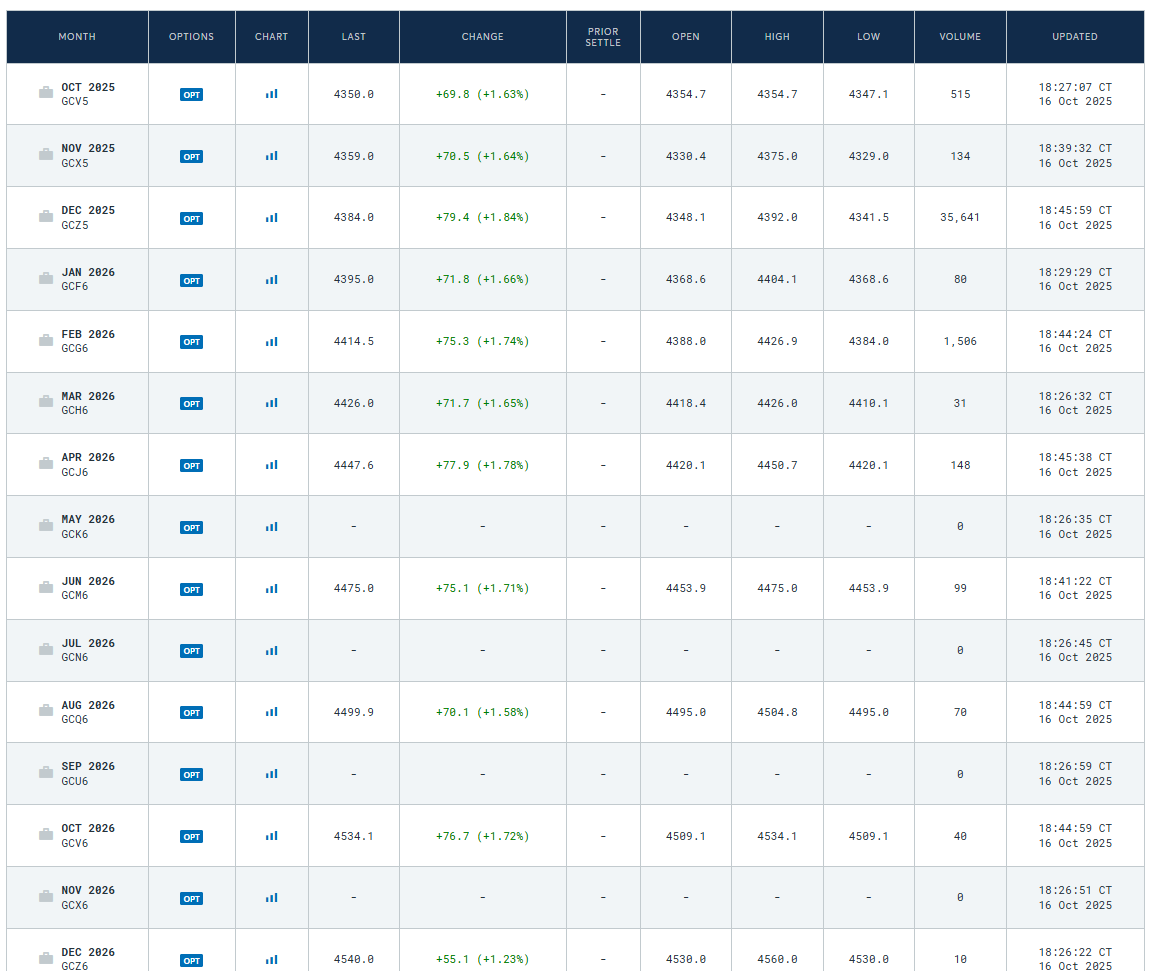The height and width of the screenshot is (971, 1156).
Task: Click the LAST column header
Action: (354, 37)
